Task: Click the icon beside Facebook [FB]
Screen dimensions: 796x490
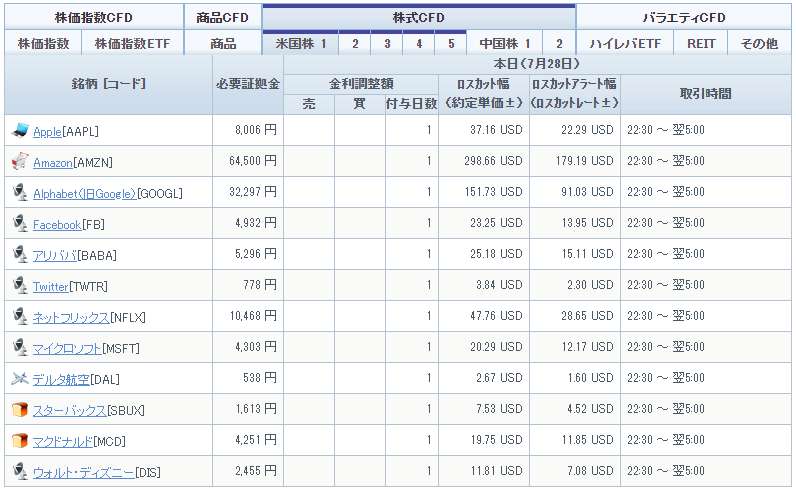Action: [20, 223]
